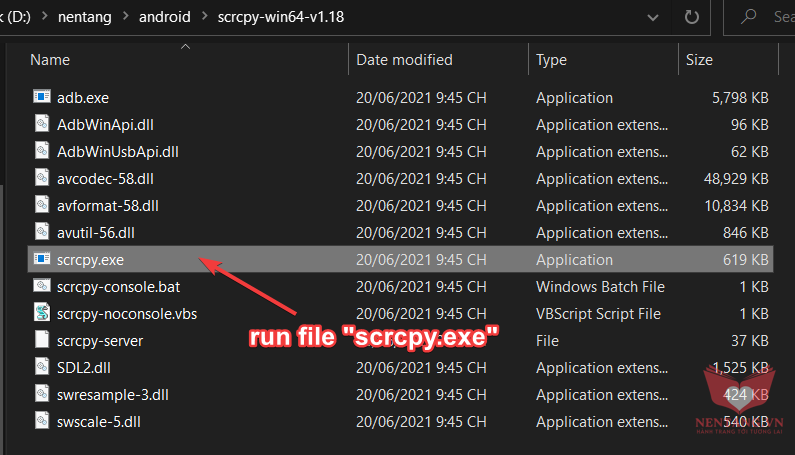
Task: Open the address bar history dropdown
Action: pyautogui.click(x=654, y=17)
